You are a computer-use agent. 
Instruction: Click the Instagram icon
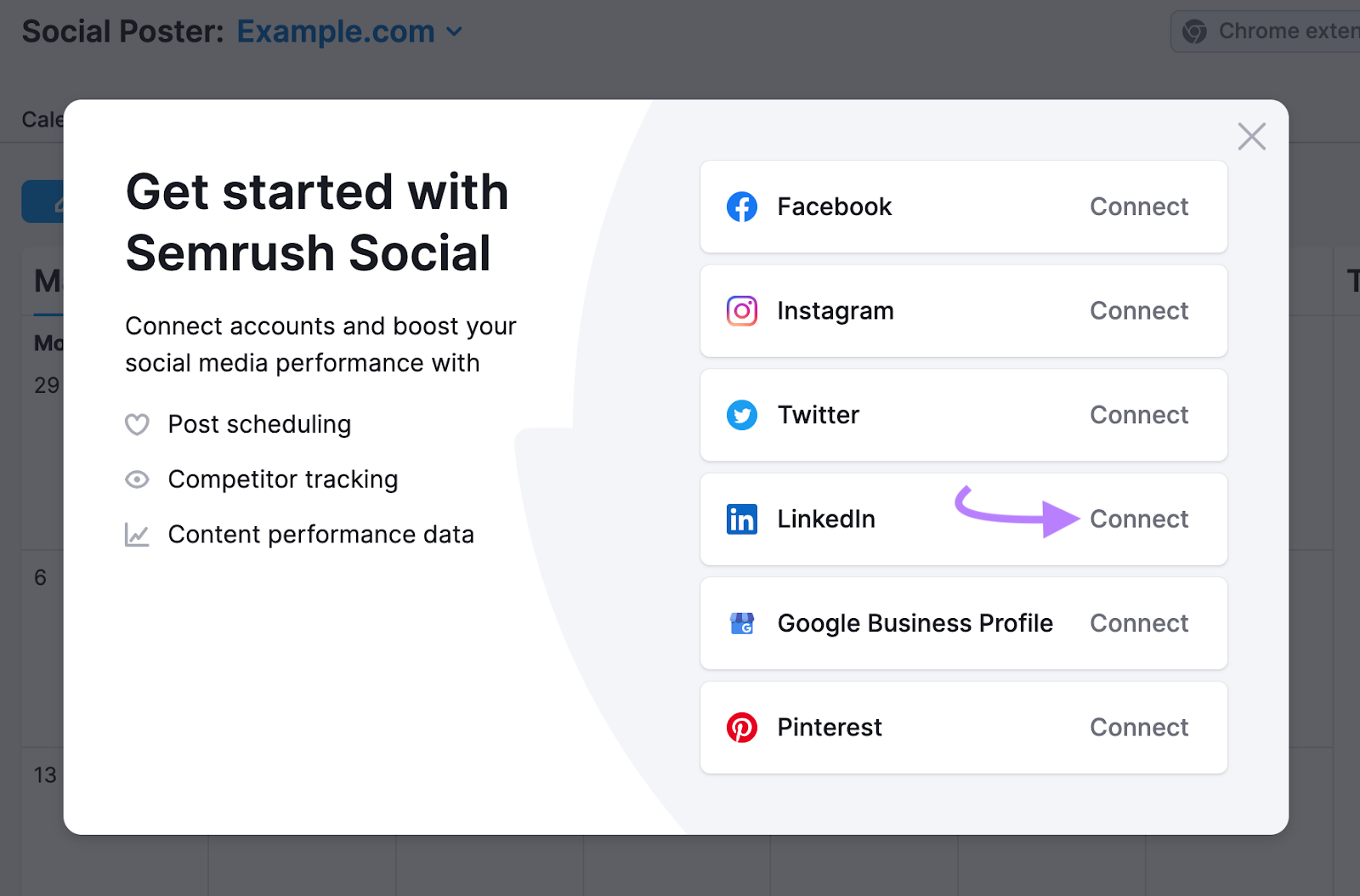point(741,310)
